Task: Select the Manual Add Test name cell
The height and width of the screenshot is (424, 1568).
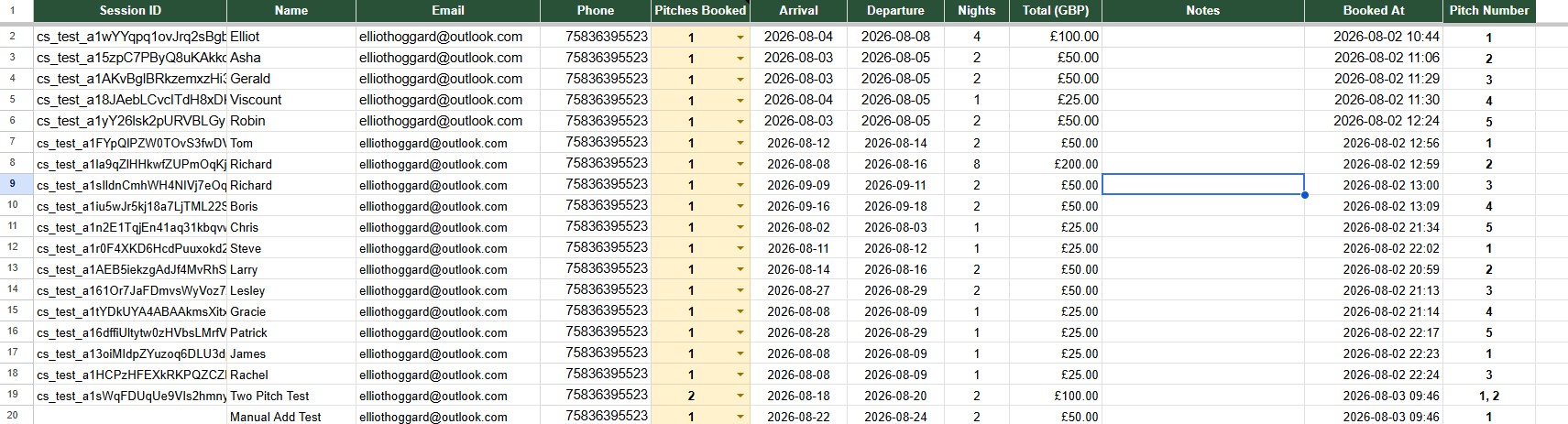Action: click(x=291, y=417)
